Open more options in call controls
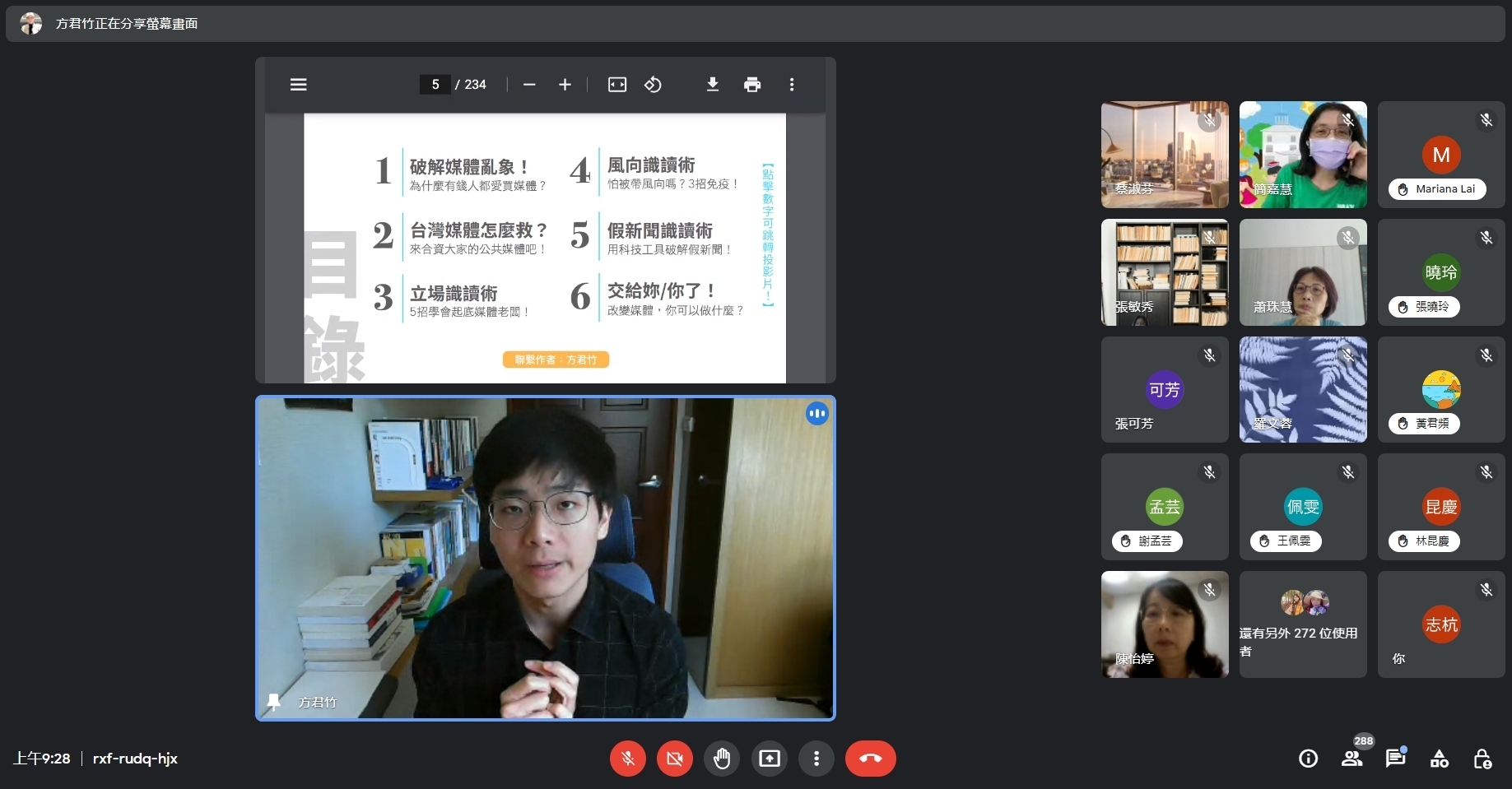 [816, 759]
